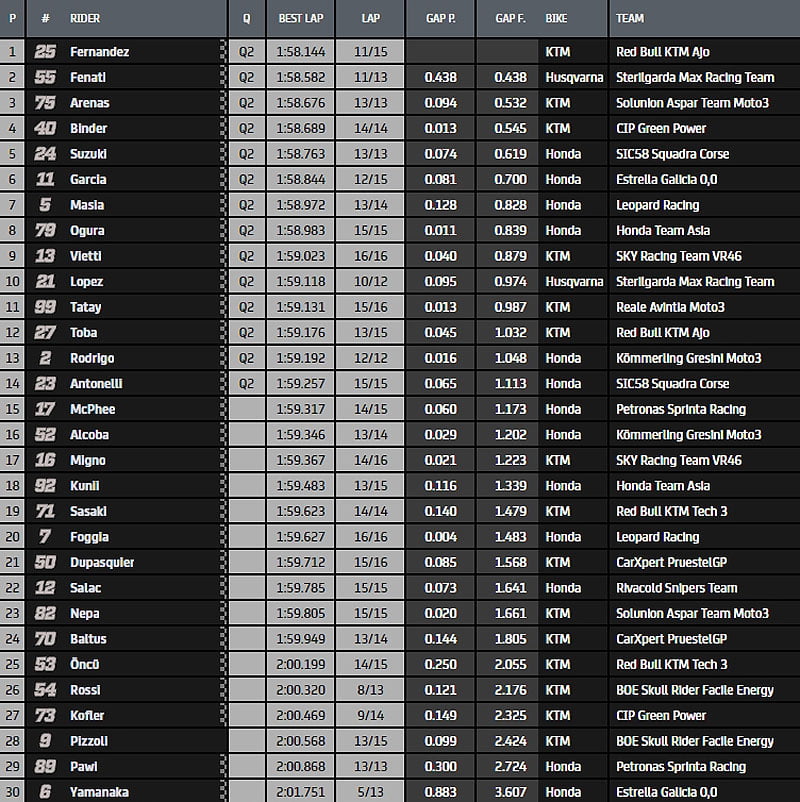Select the number 79 badge beside Ogura
Image resolution: width=800 pixels, height=802 pixels.
(x=45, y=230)
